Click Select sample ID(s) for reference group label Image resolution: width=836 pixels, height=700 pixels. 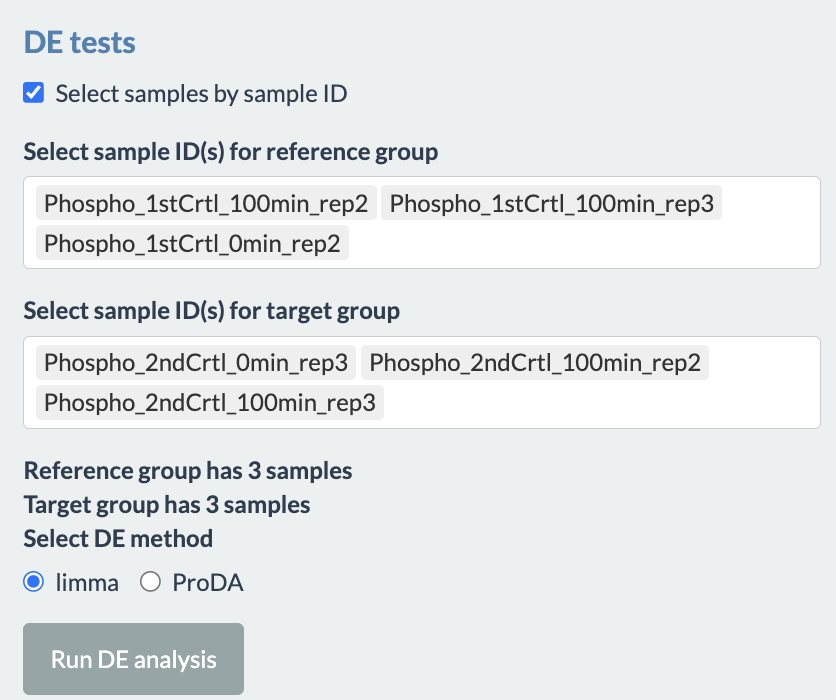[231, 152]
